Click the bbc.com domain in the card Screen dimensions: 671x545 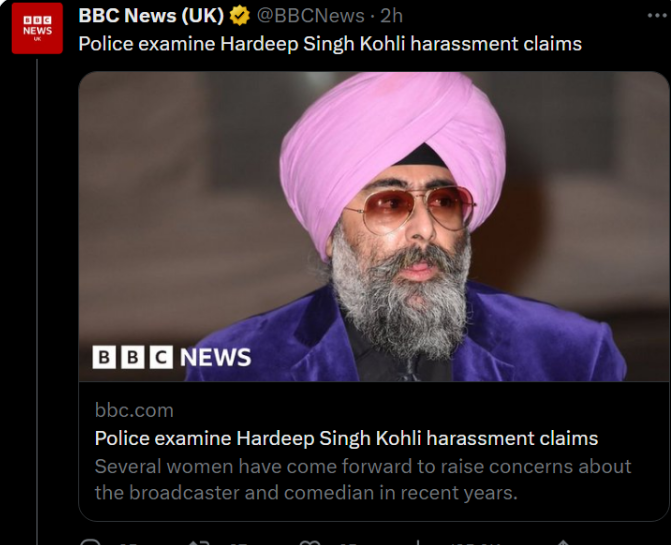point(134,410)
